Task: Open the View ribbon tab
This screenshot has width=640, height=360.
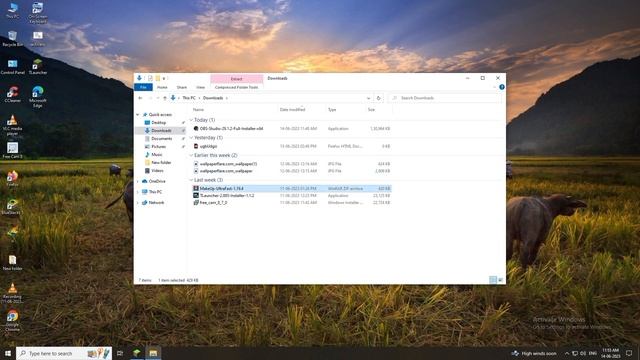Action: [200, 87]
